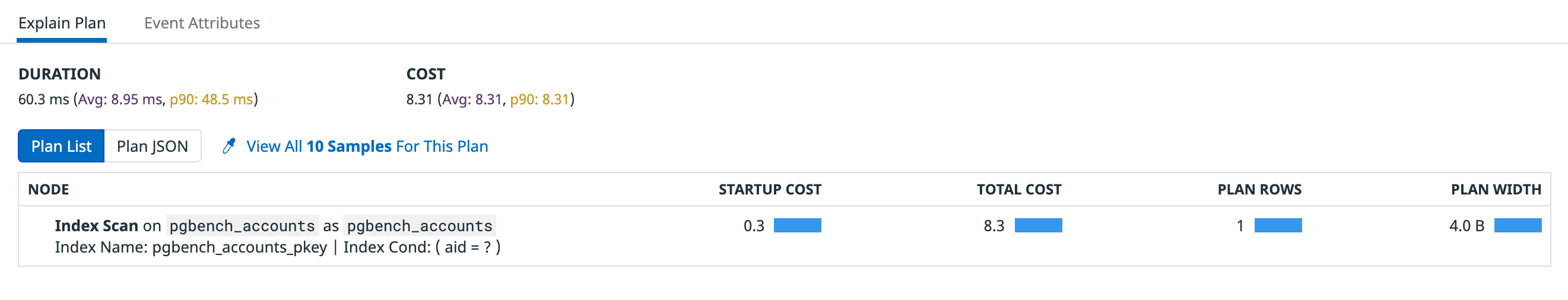The width and height of the screenshot is (1568, 300).
Task: Click the p90 48.5 ms duration value
Action: (211, 99)
